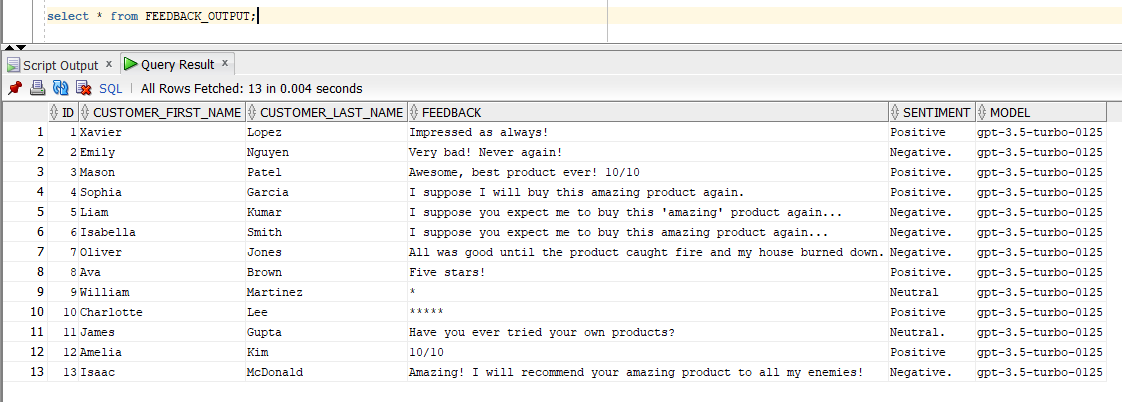Select row number 7 in the grid

39,252
